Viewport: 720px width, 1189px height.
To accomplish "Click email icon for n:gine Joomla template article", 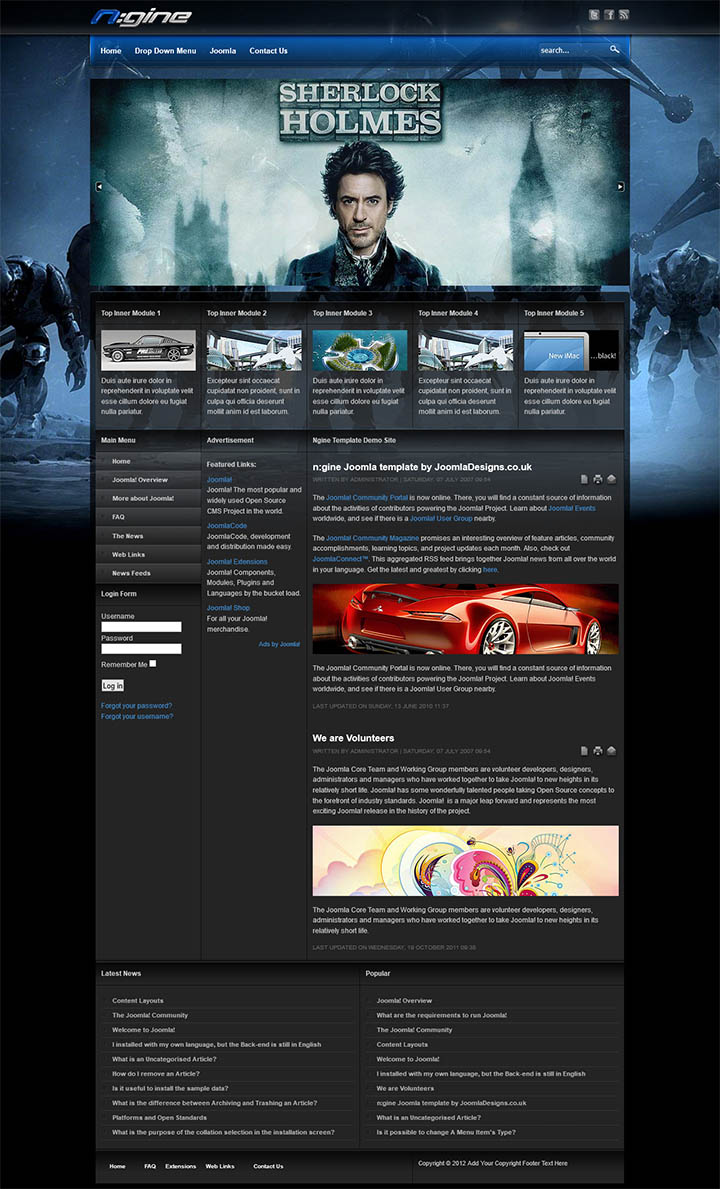I will click(x=612, y=479).
